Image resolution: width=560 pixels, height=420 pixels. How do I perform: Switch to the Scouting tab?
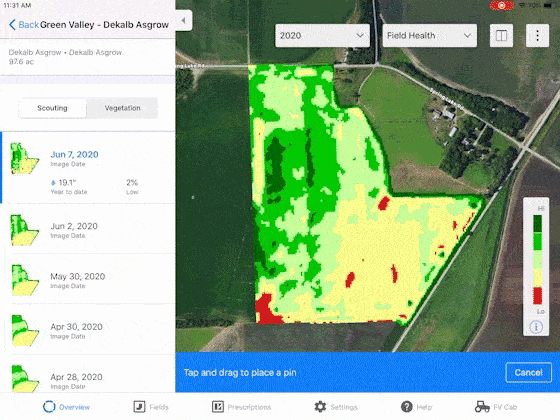[x=52, y=108]
